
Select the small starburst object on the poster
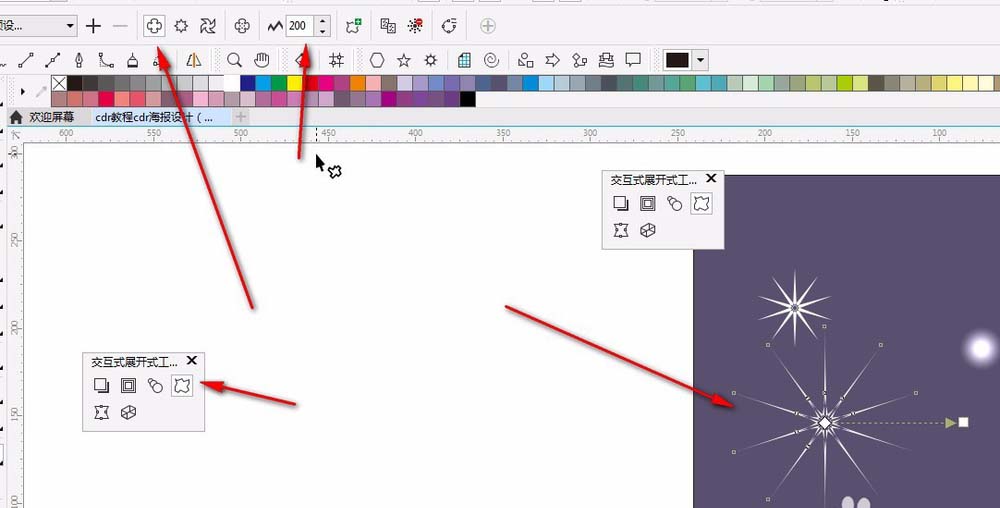(x=794, y=307)
